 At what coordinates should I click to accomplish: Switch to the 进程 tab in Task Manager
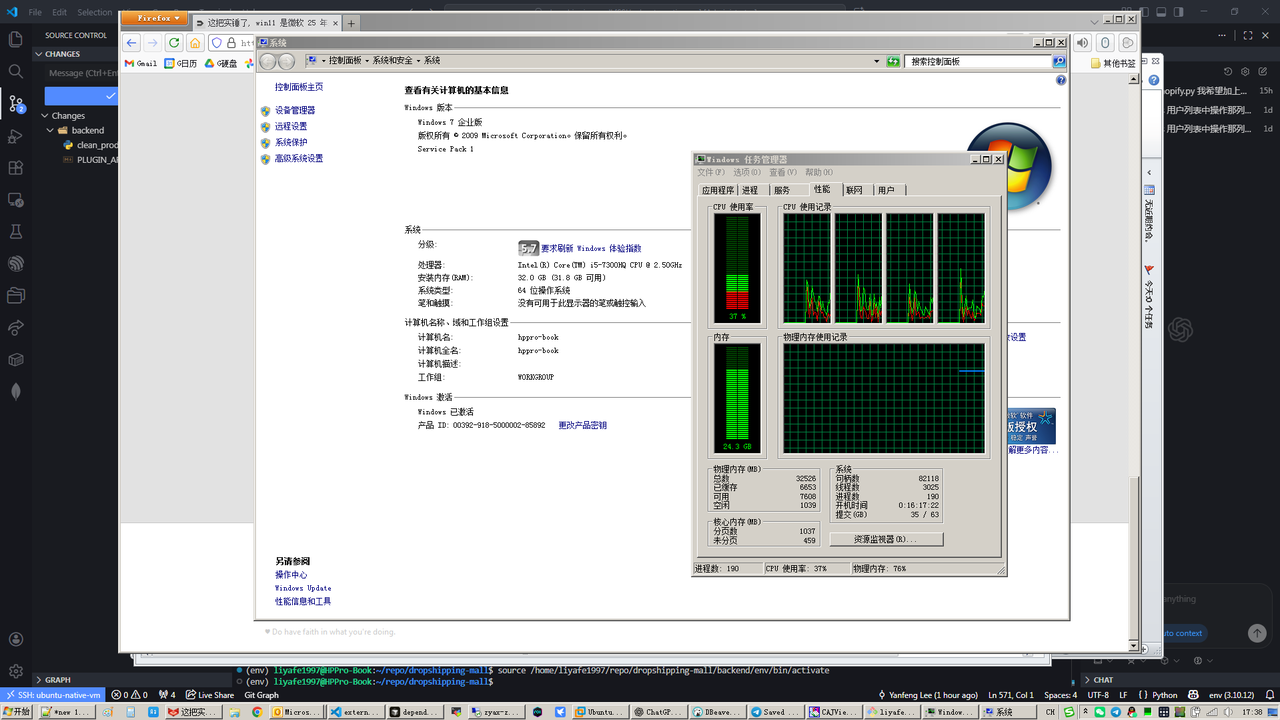tap(750, 190)
